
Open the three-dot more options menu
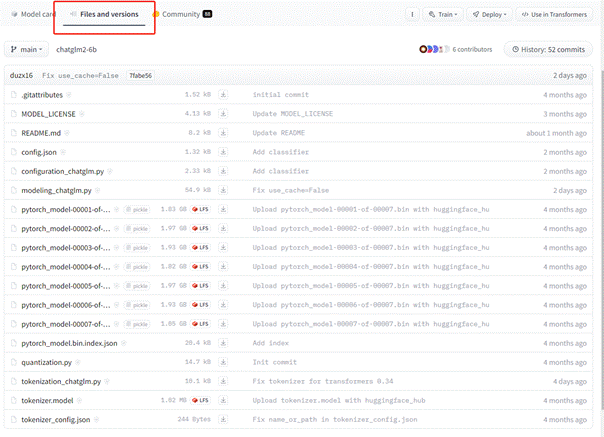(412, 15)
